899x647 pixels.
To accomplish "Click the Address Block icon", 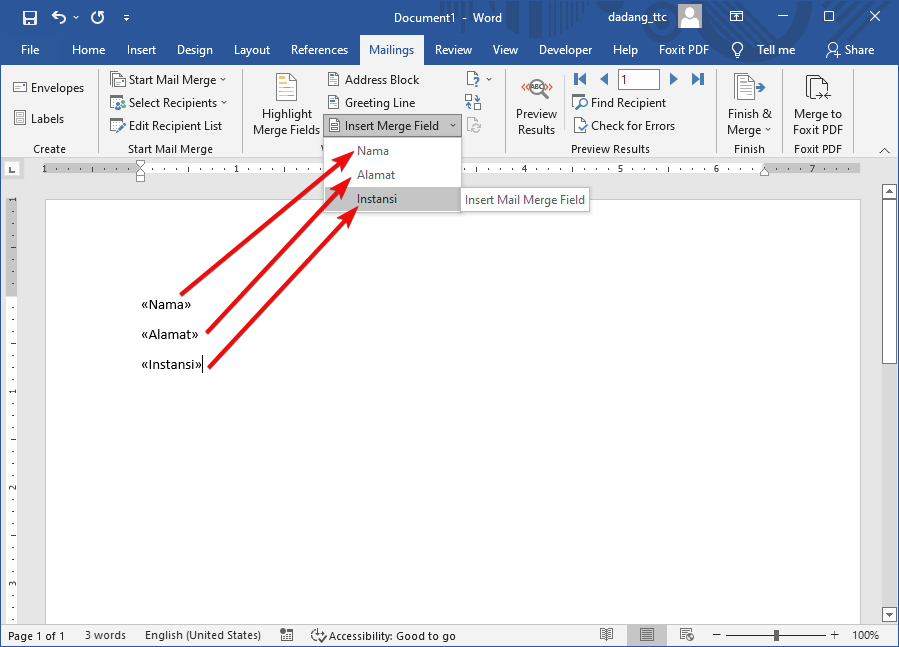I will click(334, 80).
